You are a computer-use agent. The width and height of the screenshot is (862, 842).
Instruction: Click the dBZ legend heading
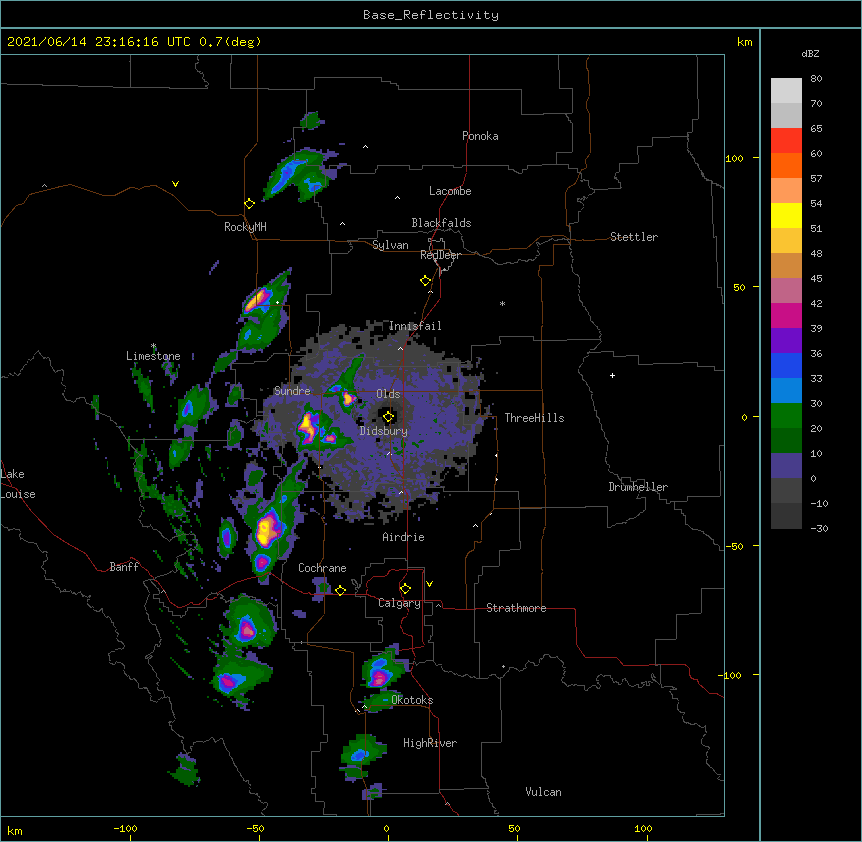pyautogui.click(x=810, y=54)
